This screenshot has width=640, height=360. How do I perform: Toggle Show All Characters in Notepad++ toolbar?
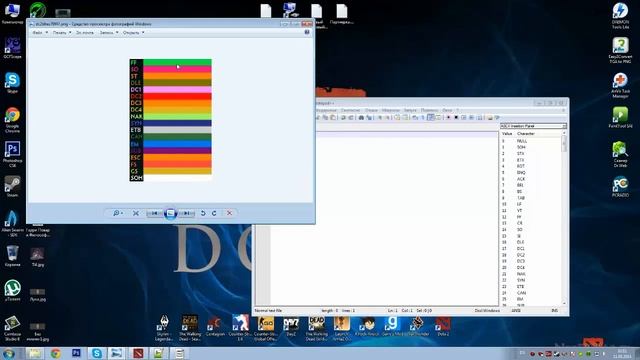423,118
